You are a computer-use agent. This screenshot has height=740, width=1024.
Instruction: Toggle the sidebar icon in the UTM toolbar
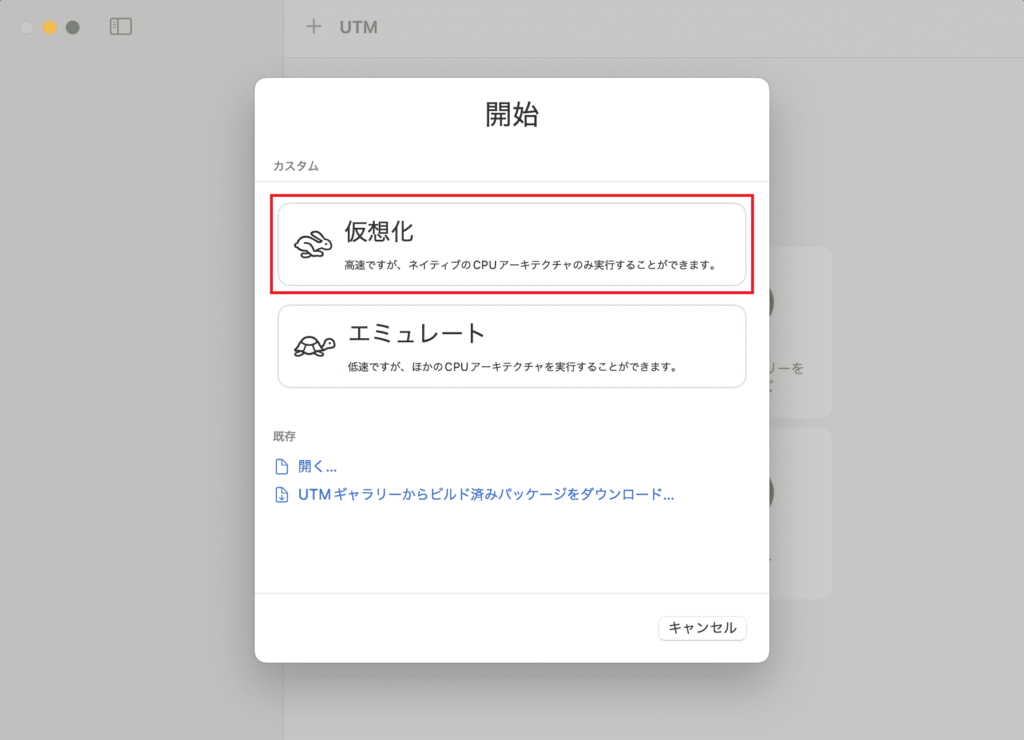click(121, 27)
